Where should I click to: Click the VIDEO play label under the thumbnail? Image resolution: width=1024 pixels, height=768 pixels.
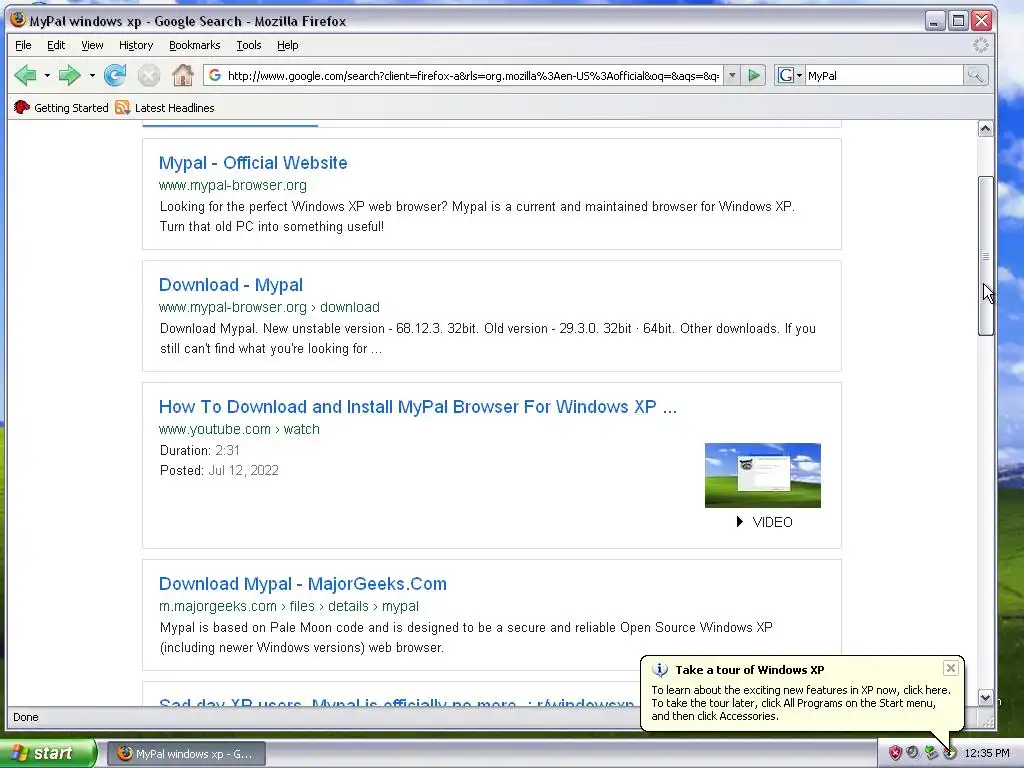[764, 522]
